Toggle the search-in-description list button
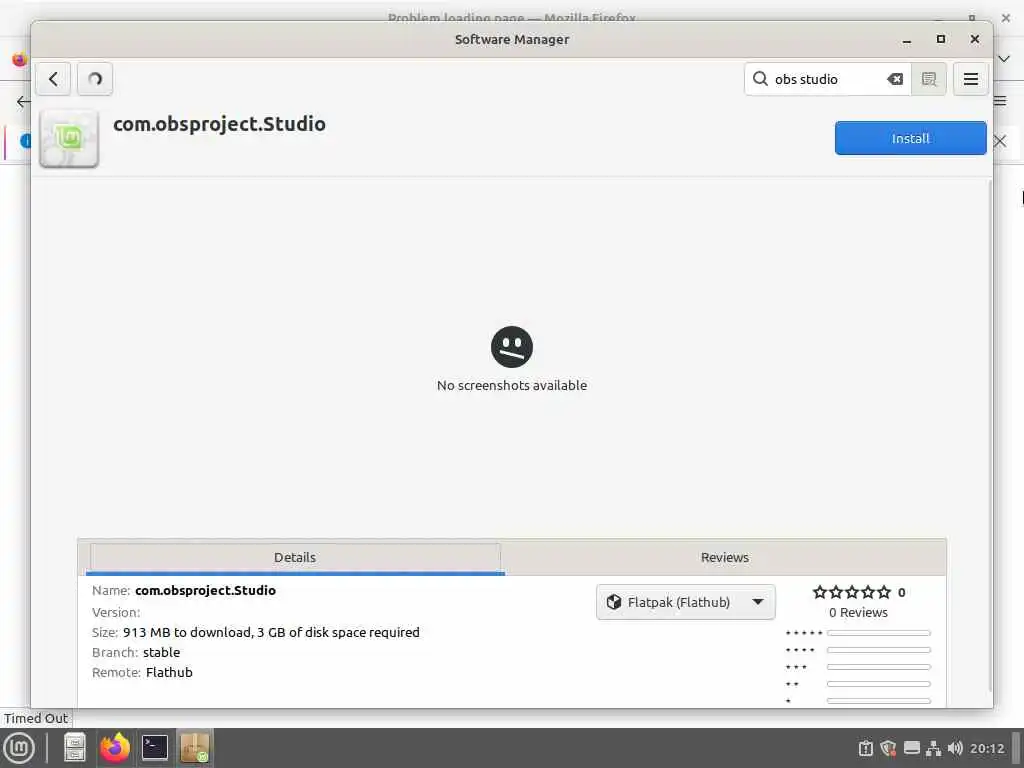 (x=929, y=79)
